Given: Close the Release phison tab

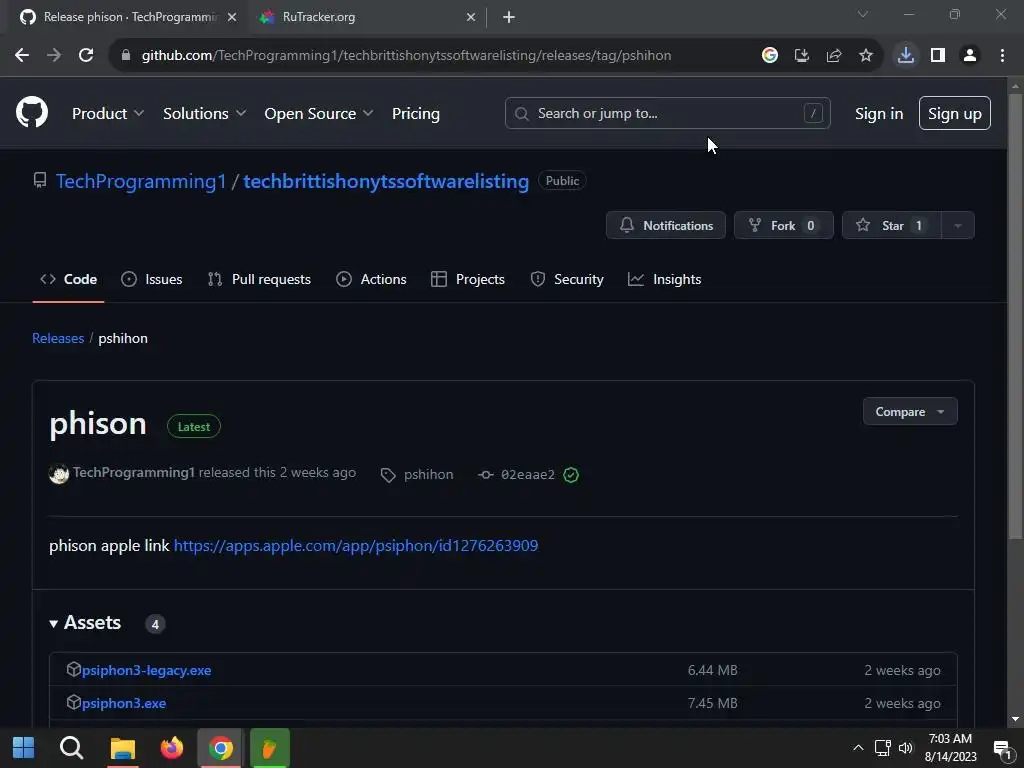Looking at the screenshot, I should (232, 17).
